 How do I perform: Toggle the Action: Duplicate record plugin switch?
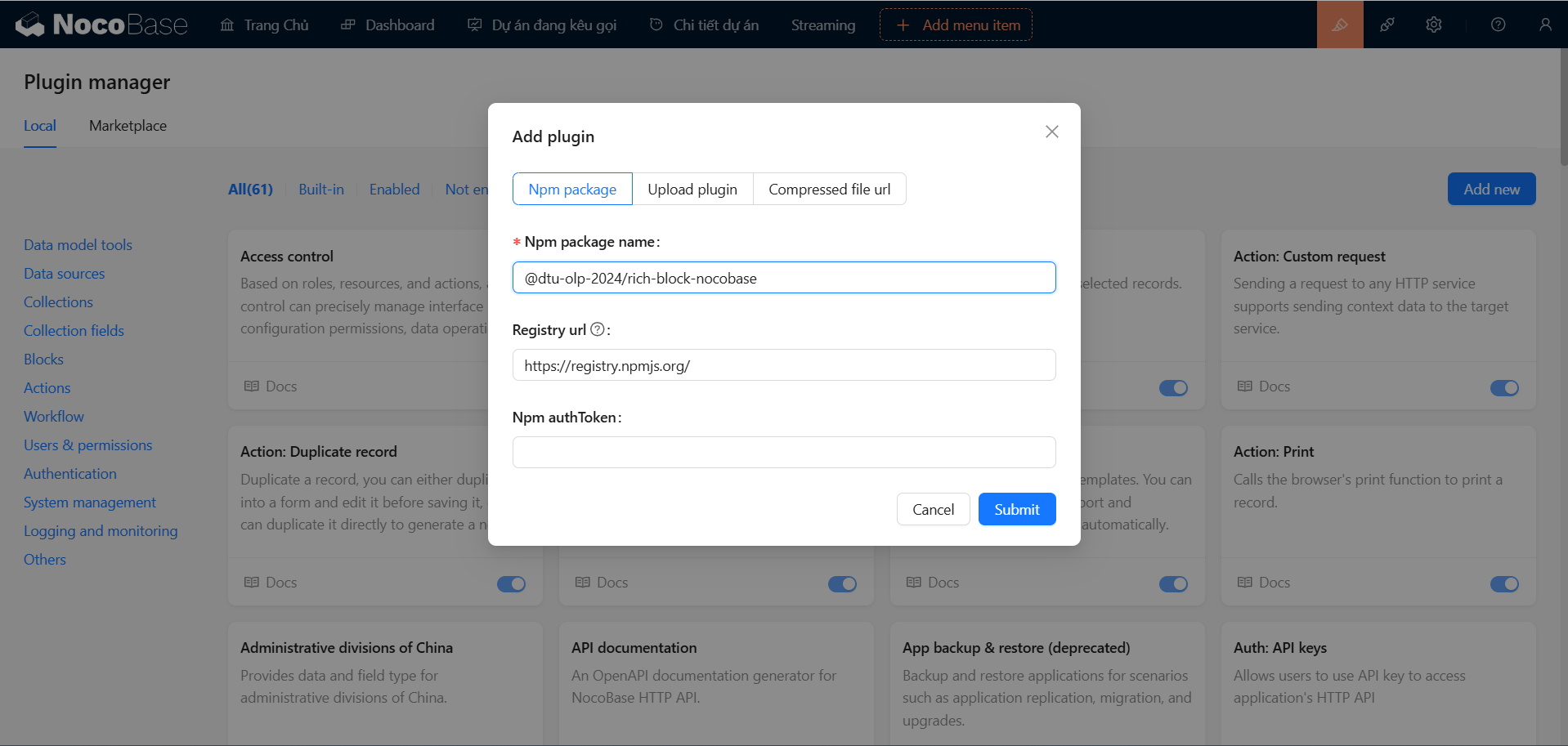[512, 583]
